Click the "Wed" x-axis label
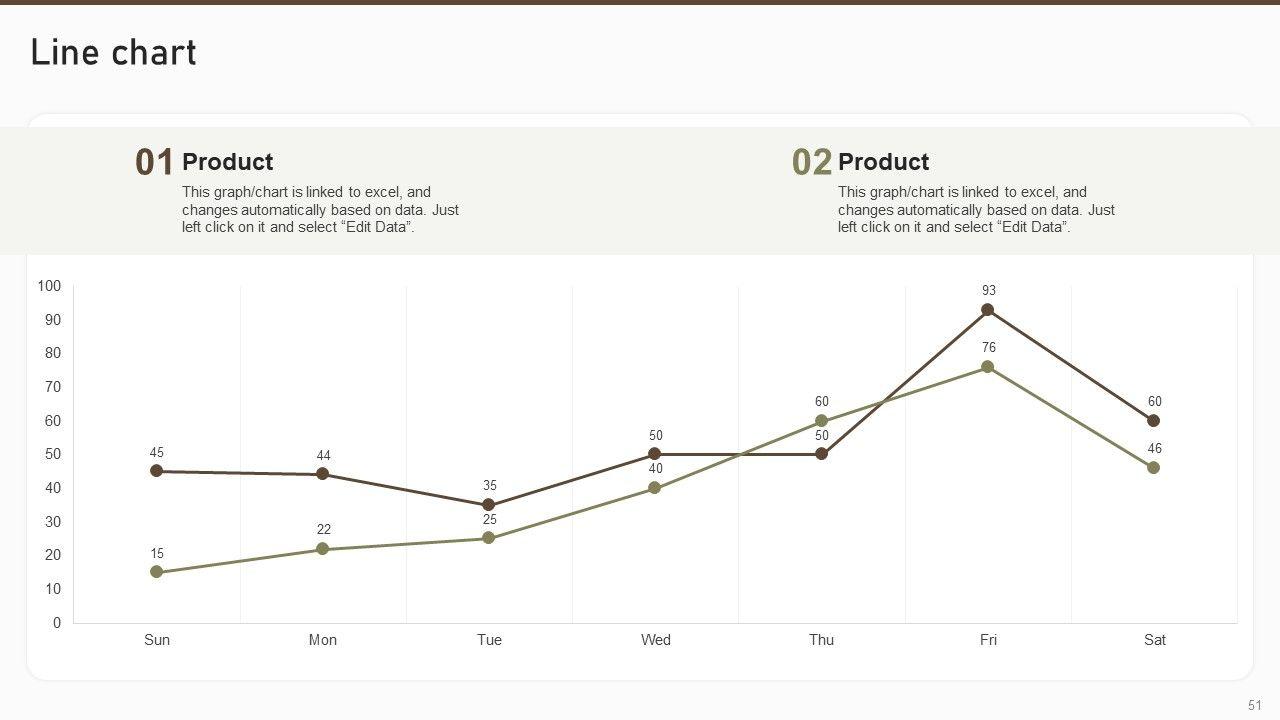This screenshot has height=720, width=1280. [x=655, y=640]
